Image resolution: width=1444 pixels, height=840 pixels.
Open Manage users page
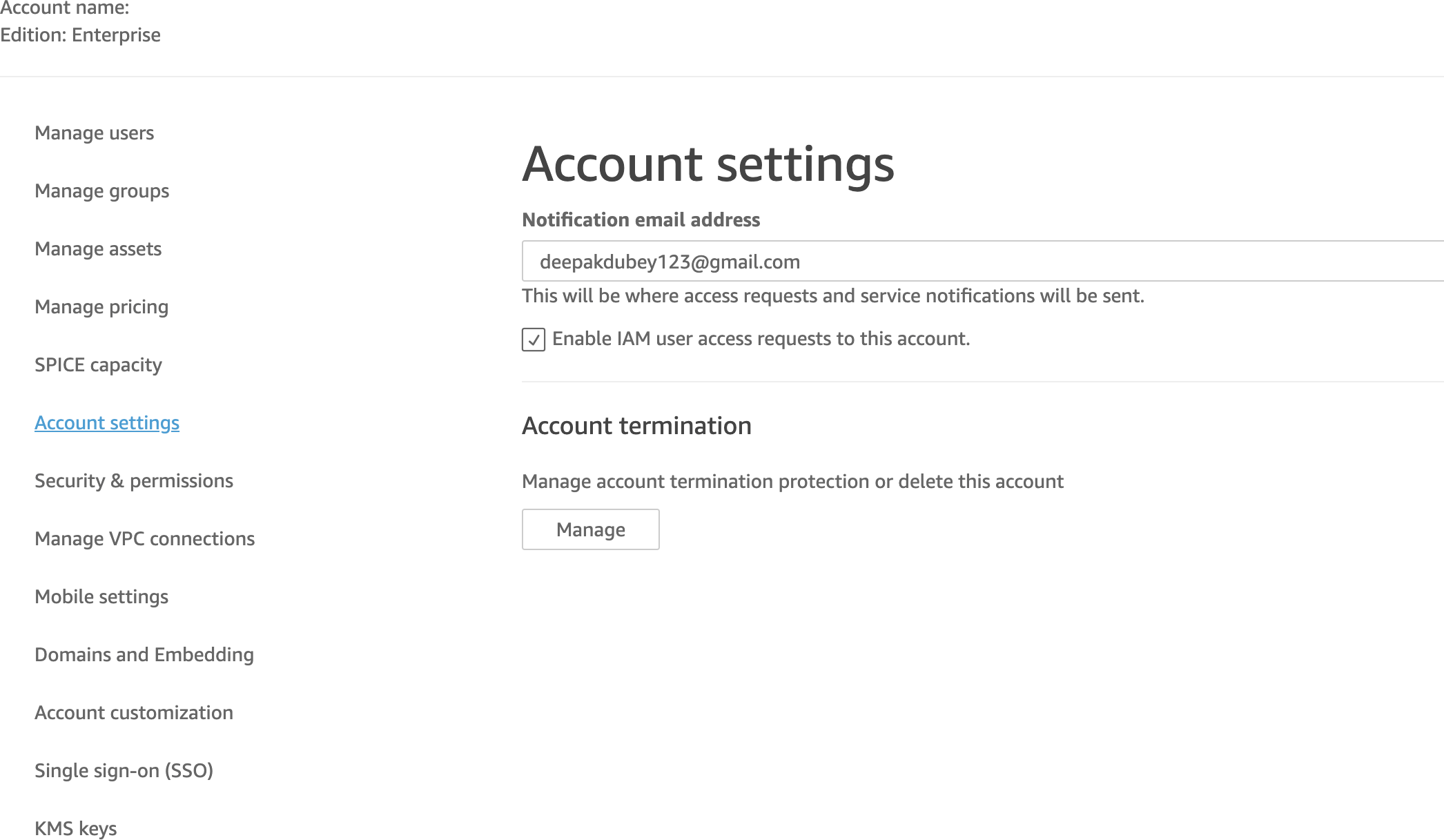[94, 133]
